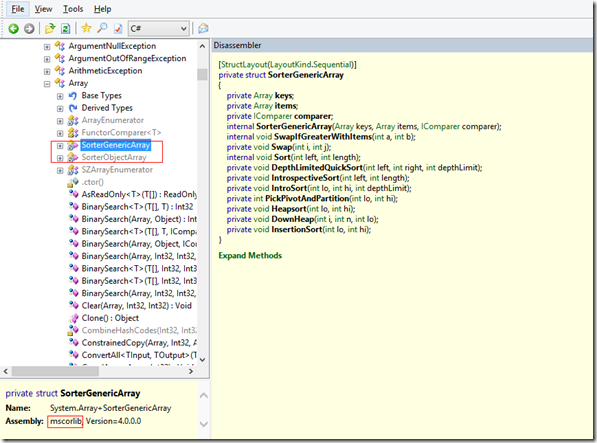This screenshot has height=443, width=597.
Task: Click the Base Types arrow icon
Action: point(73,96)
